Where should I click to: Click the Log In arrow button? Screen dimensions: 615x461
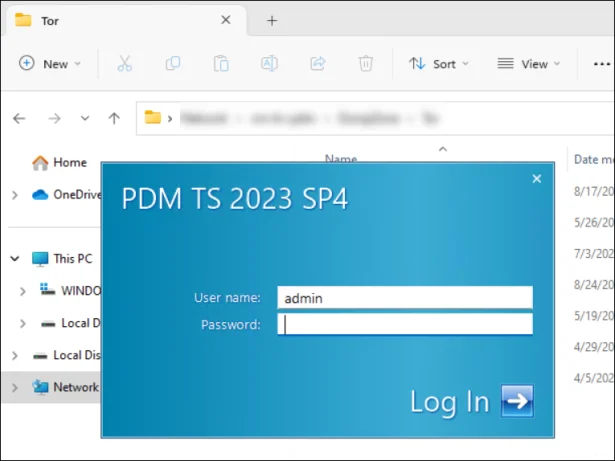point(517,401)
